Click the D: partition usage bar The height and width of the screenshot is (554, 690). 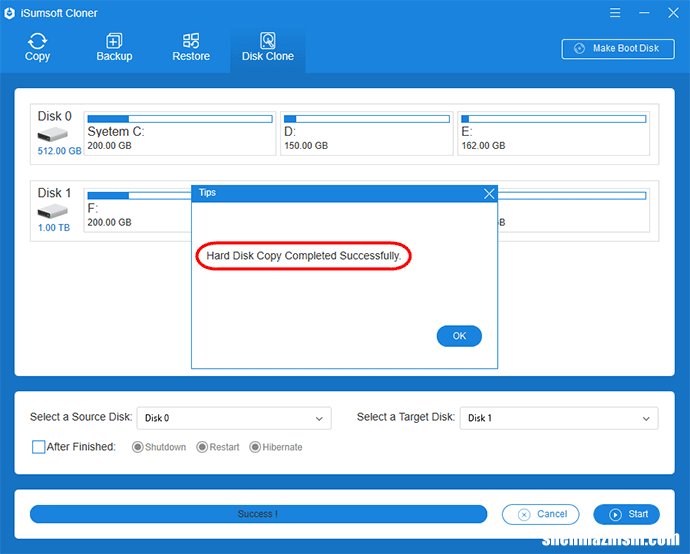[x=367, y=119]
